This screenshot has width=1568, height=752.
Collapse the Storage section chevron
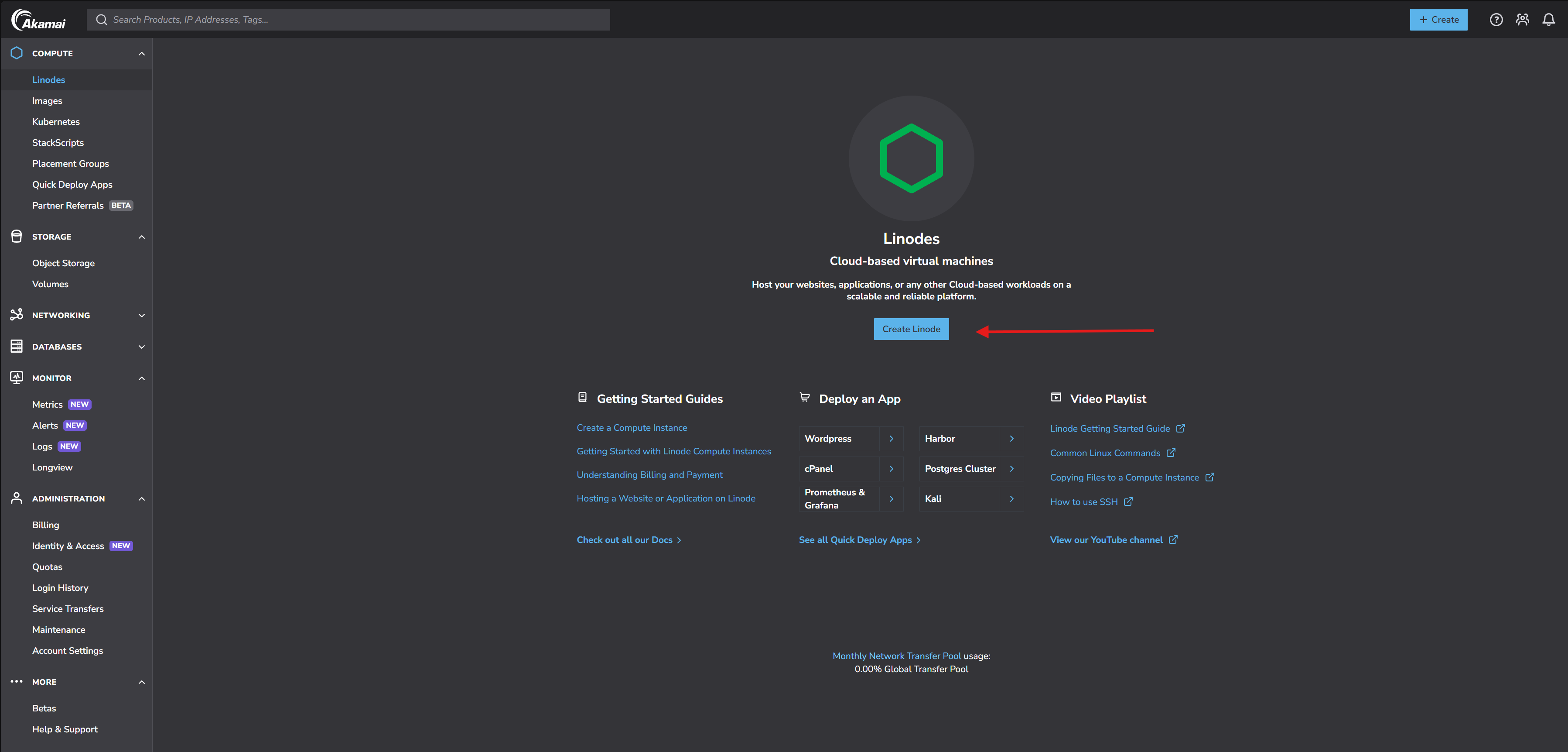[x=141, y=237]
